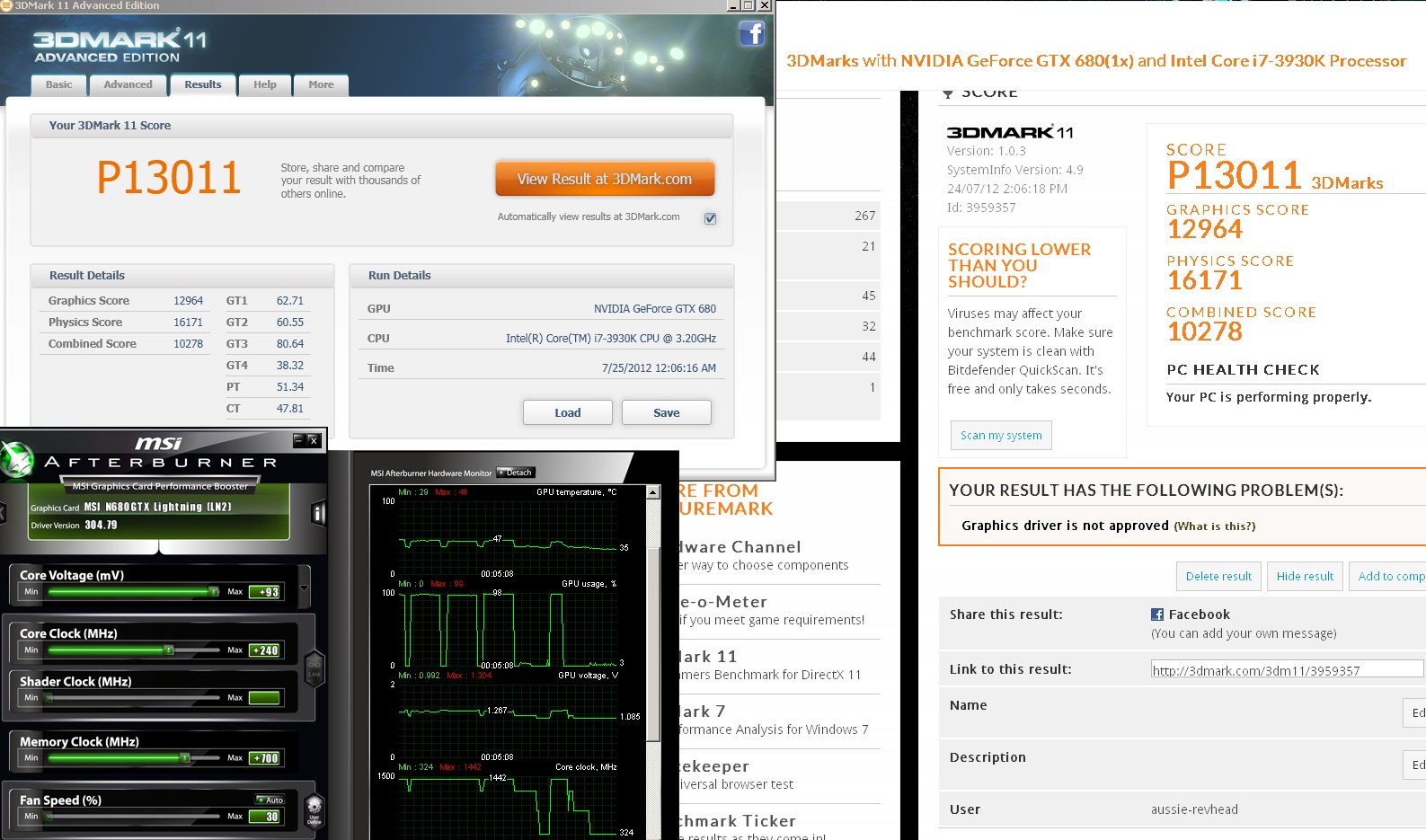1426x840 pixels.
Task: Select the Results tab
Action: click(203, 84)
